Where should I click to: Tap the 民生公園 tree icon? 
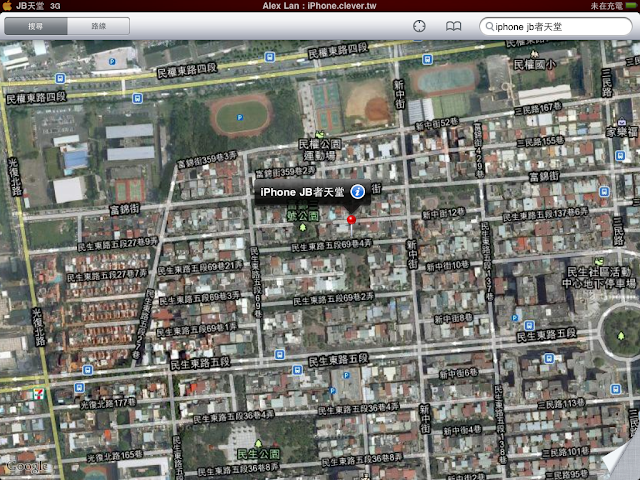coord(258,443)
